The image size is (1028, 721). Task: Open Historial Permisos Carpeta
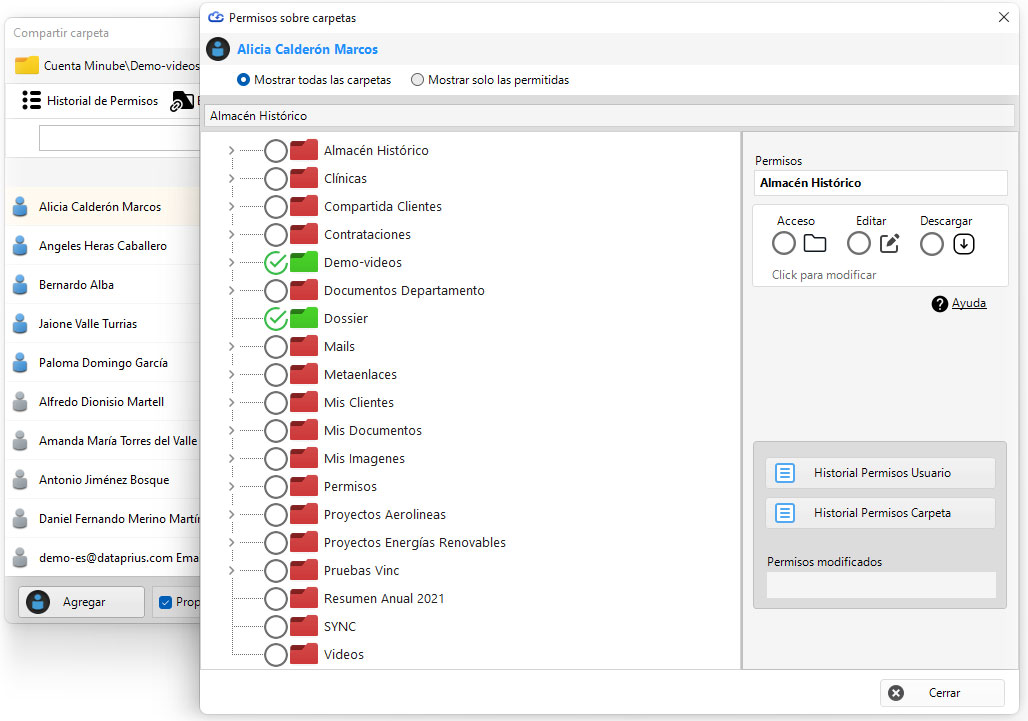pos(880,513)
